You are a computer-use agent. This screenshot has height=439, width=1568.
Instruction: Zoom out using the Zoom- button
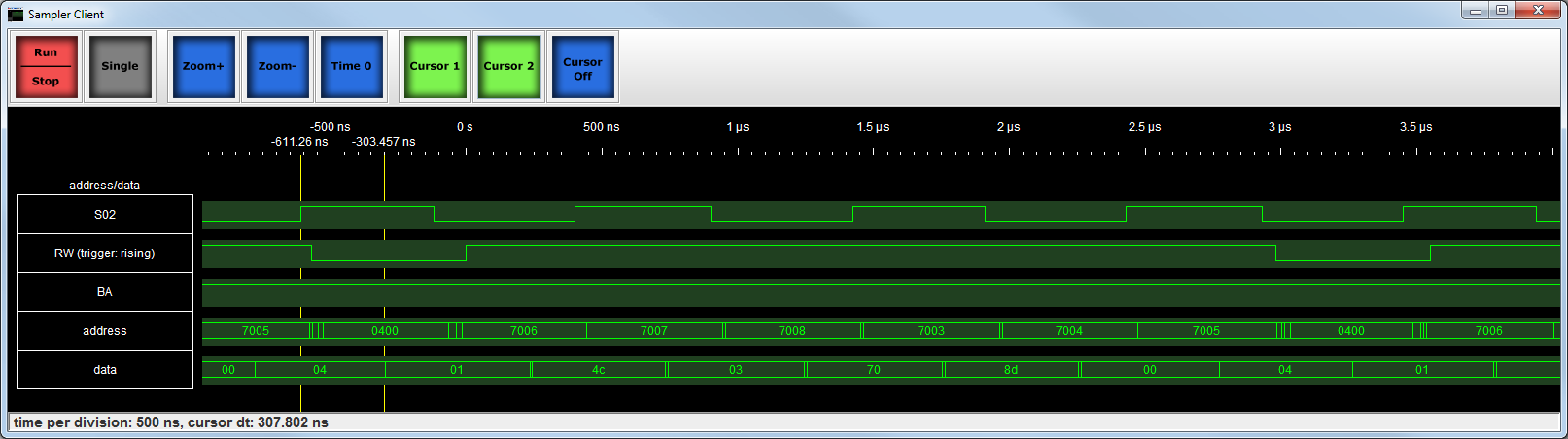pyautogui.click(x=277, y=67)
